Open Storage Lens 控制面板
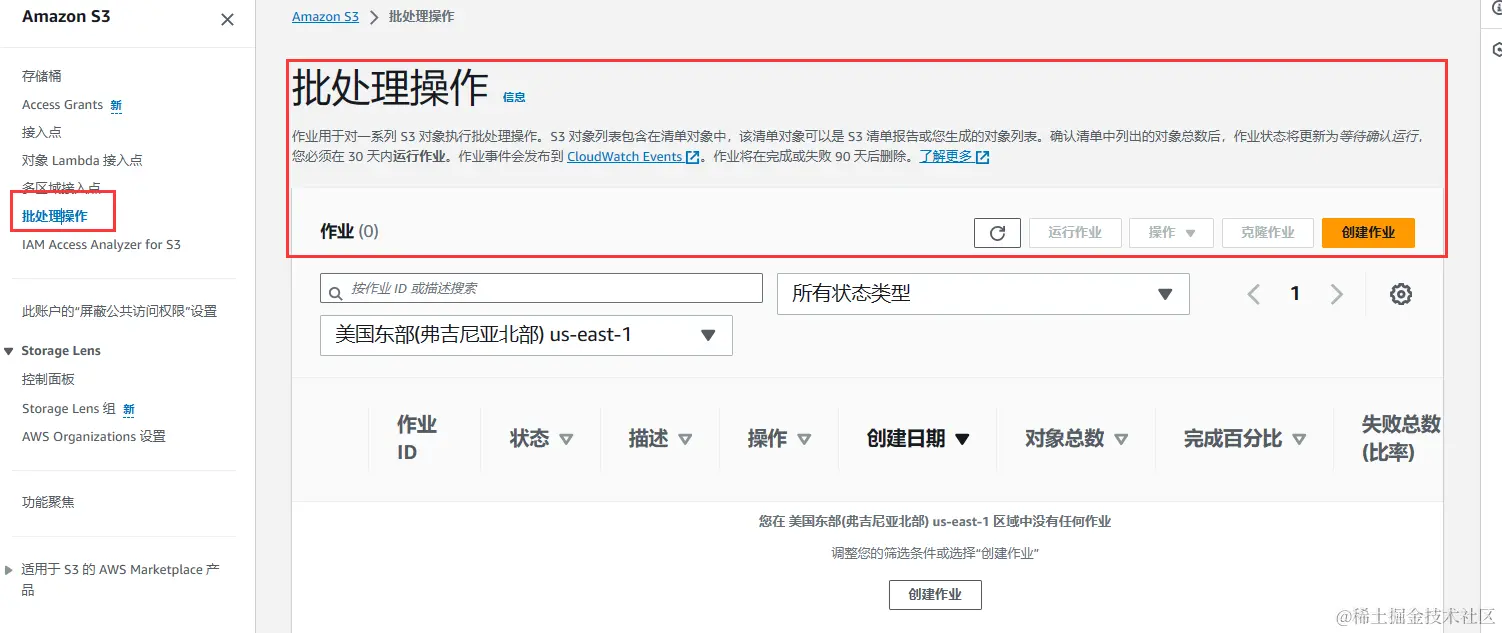This screenshot has width=1502, height=633. 48,379
